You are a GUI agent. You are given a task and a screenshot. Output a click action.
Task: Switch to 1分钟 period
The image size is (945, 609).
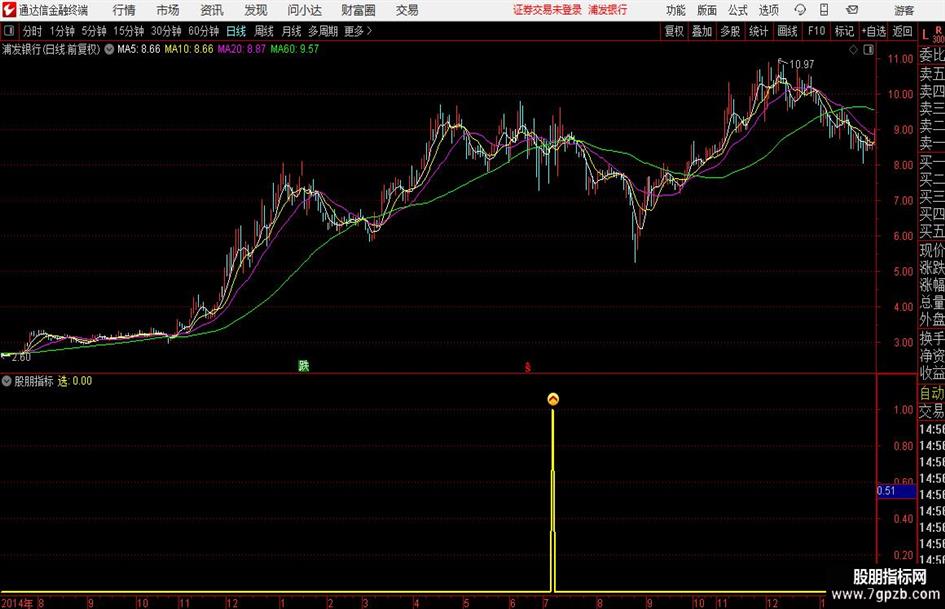62,31
